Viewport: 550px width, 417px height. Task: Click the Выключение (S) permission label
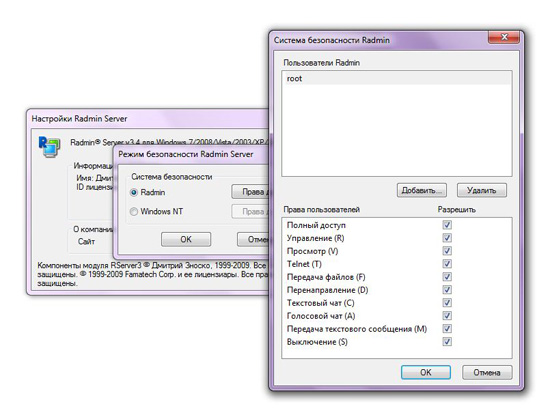click(317, 342)
